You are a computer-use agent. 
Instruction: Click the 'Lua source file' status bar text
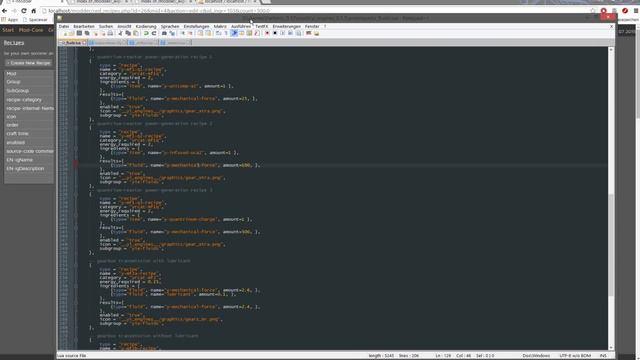click(x=72, y=356)
